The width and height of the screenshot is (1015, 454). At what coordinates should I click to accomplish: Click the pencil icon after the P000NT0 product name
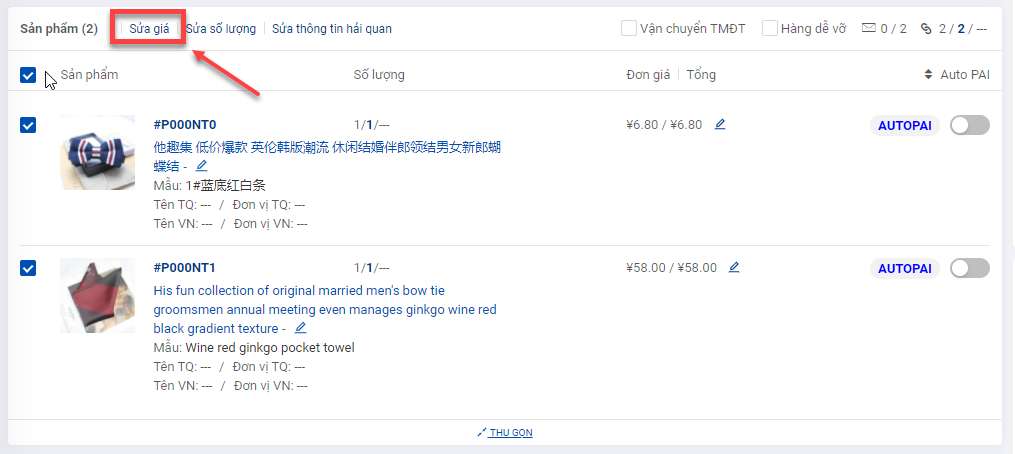pyautogui.click(x=201, y=166)
